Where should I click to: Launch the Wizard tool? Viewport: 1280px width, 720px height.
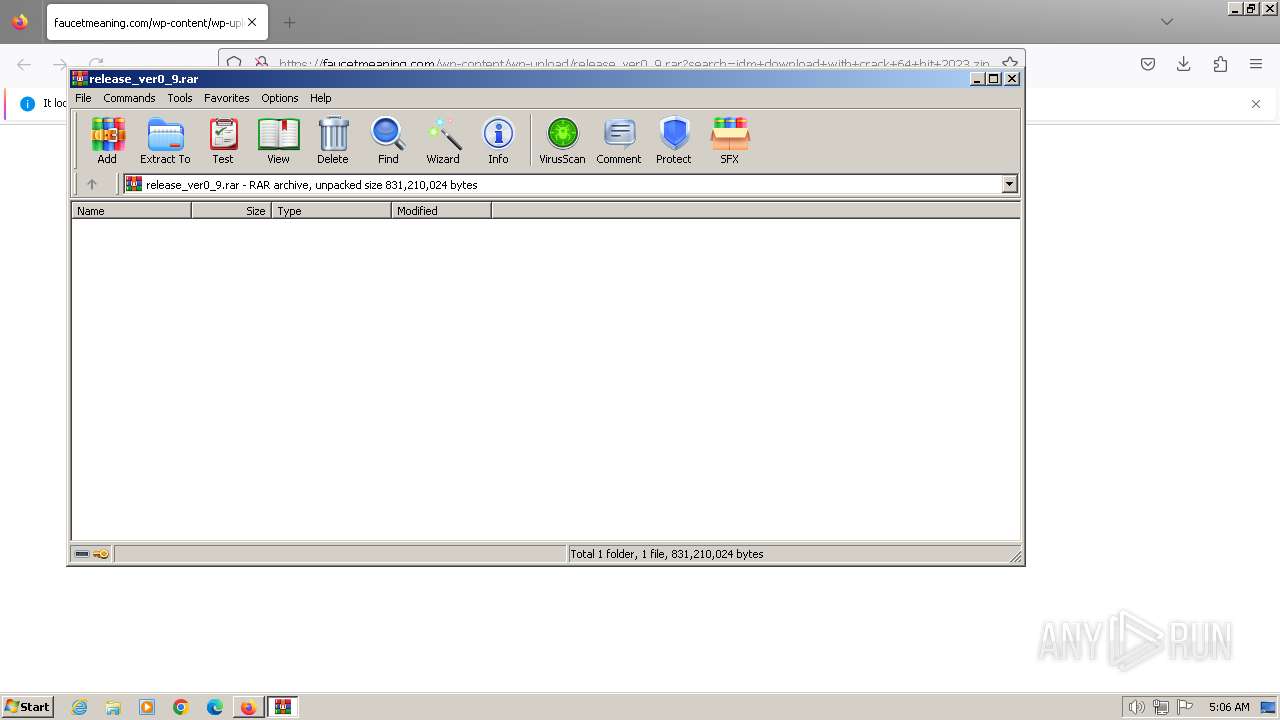point(443,140)
